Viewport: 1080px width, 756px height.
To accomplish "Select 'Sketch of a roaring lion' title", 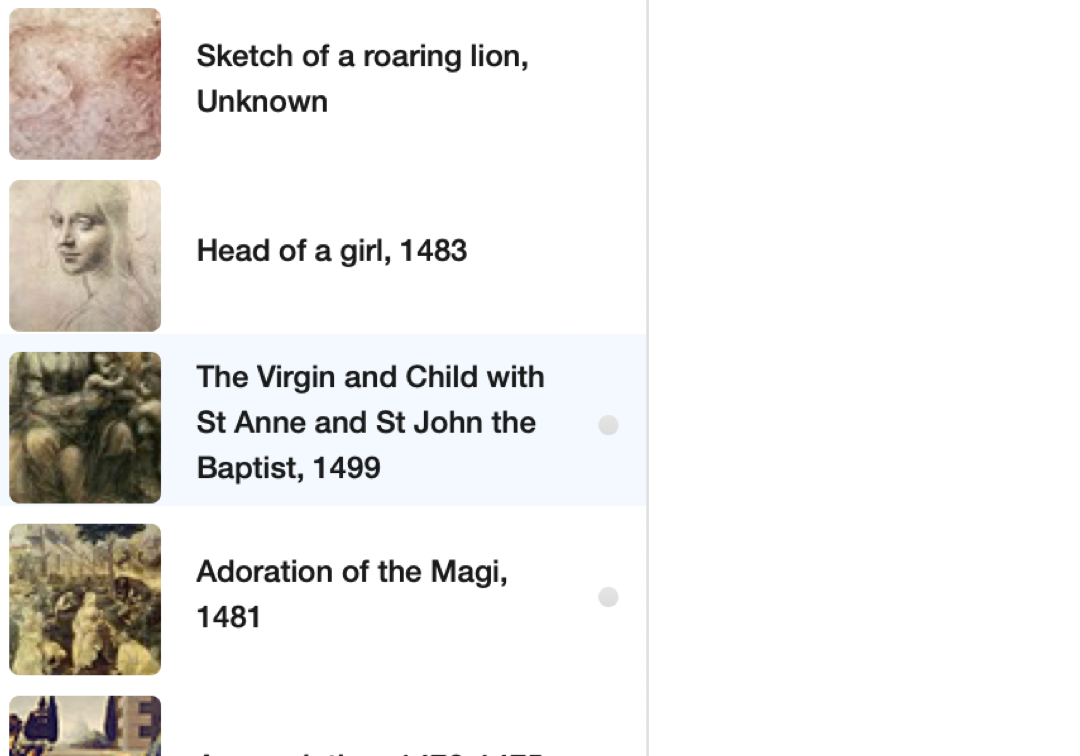I will click(362, 56).
